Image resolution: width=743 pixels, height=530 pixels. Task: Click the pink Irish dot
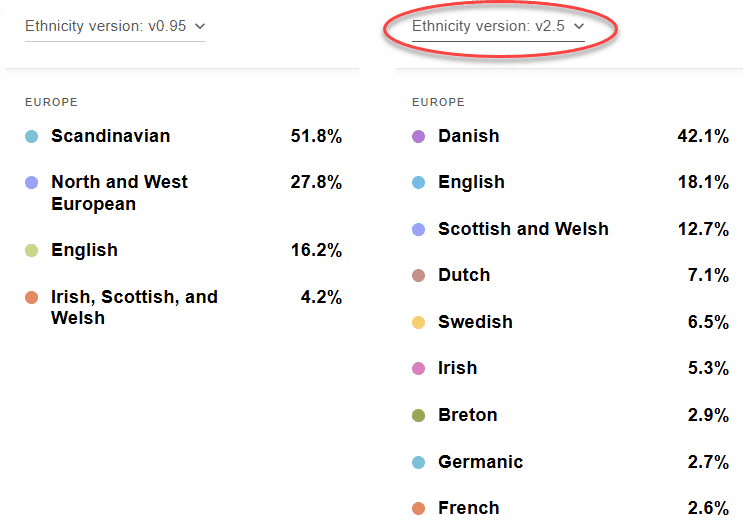pyautogui.click(x=418, y=369)
